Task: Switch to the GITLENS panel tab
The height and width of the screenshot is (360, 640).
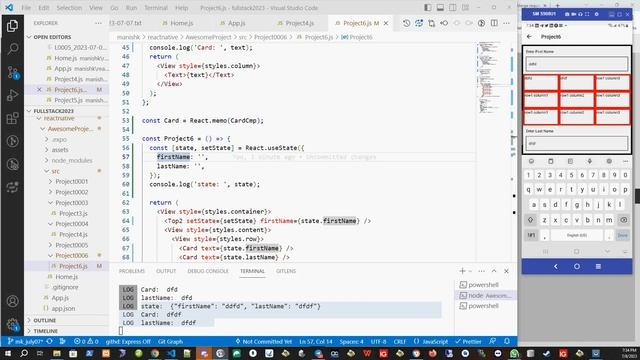Action: click(x=286, y=271)
